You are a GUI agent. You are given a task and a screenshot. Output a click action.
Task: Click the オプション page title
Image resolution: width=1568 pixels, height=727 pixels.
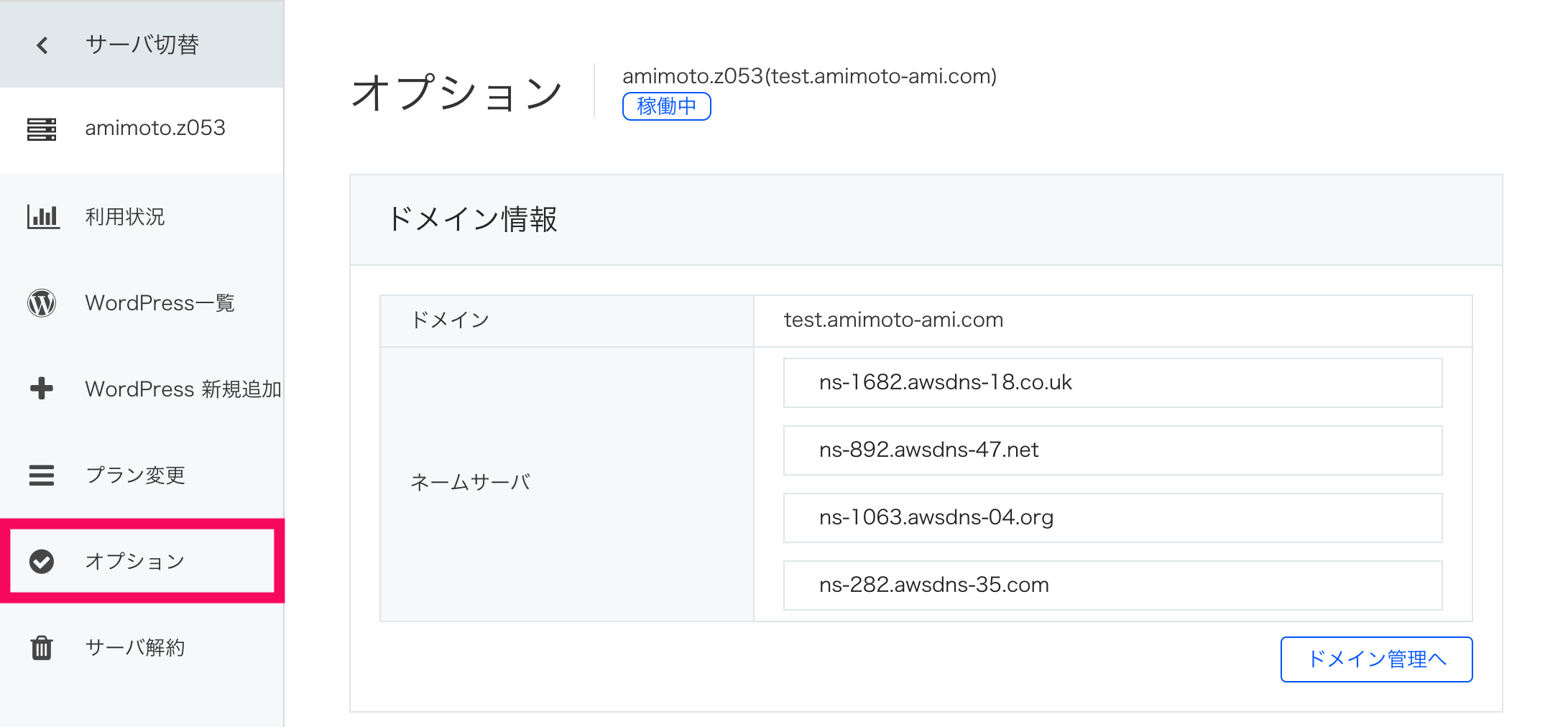[456, 93]
